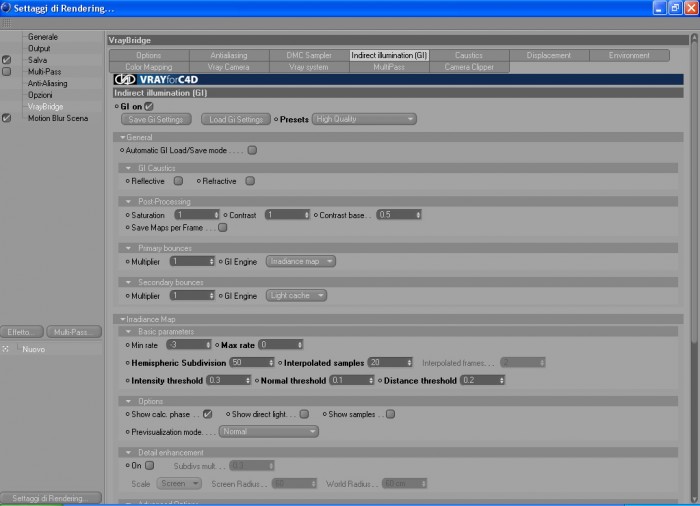The width and height of the screenshot is (700, 506).
Task: Open the Presets High Quality dropdown
Action: pos(364,119)
